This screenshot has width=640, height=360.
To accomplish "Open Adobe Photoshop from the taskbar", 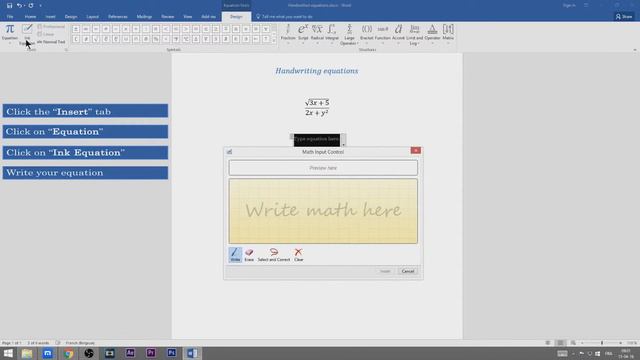I will (171, 353).
